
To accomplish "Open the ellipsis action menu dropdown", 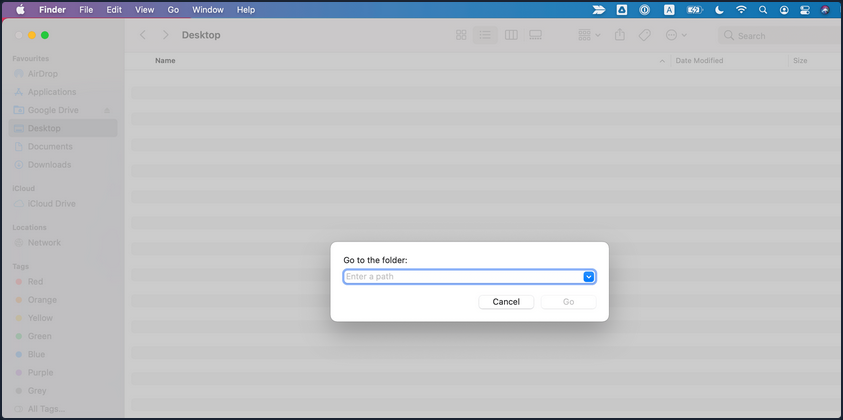I will (x=676, y=35).
